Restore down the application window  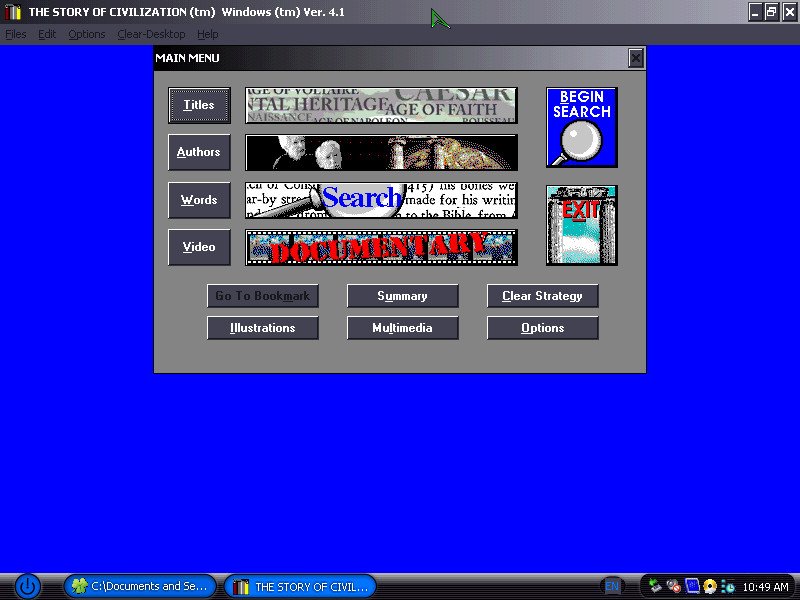click(772, 12)
